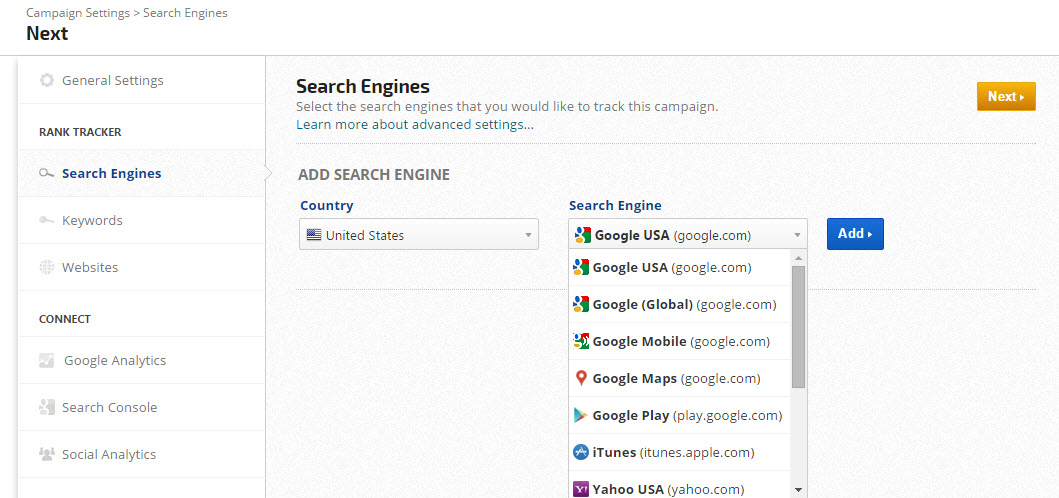This screenshot has width=1059, height=498.
Task: Choose Google (Global) option in list
Action: click(684, 305)
